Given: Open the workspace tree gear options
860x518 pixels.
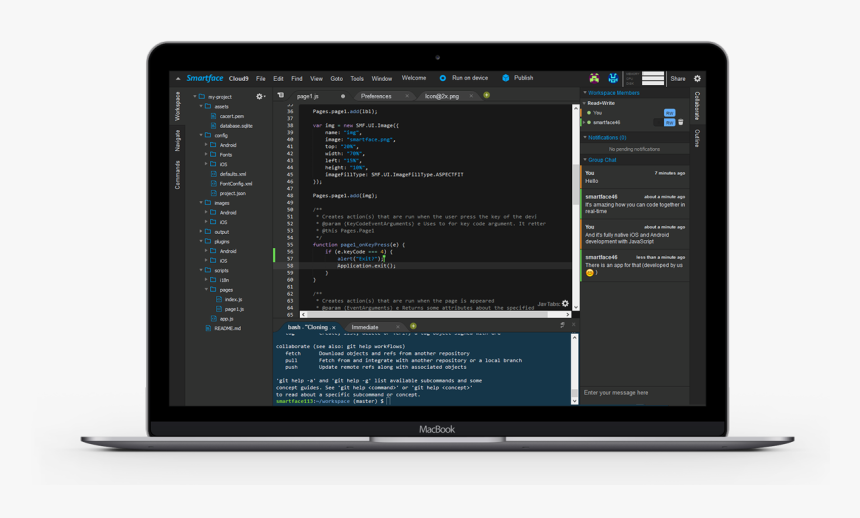Looking at the screenshot, I should point(260,97).
